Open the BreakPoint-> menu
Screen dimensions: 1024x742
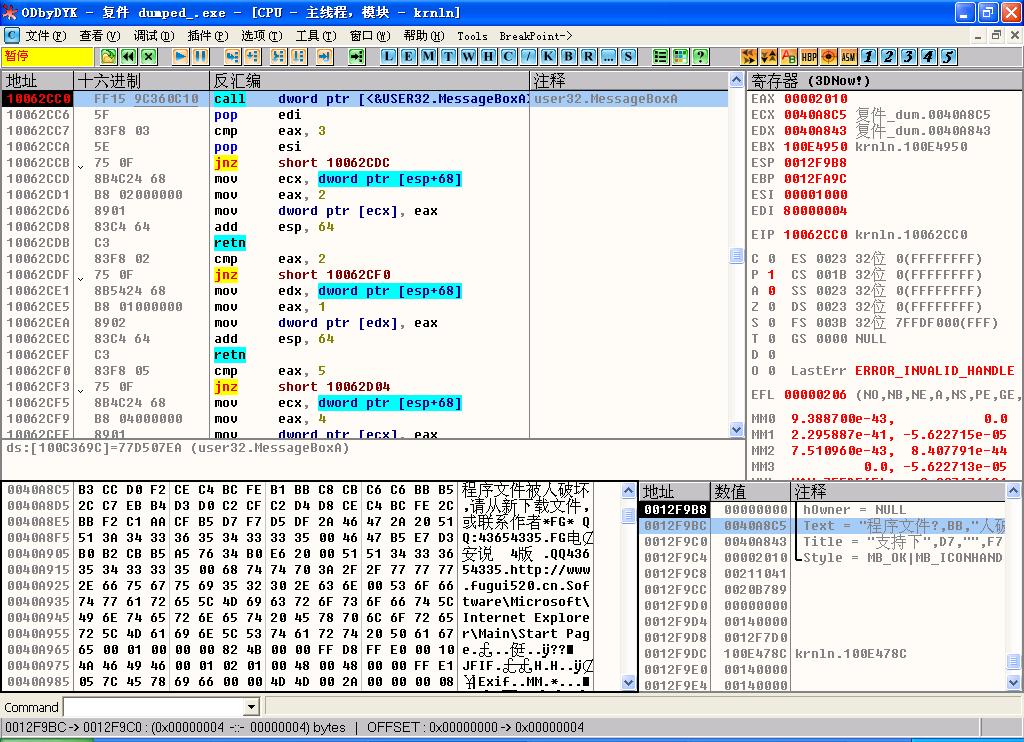536,36
